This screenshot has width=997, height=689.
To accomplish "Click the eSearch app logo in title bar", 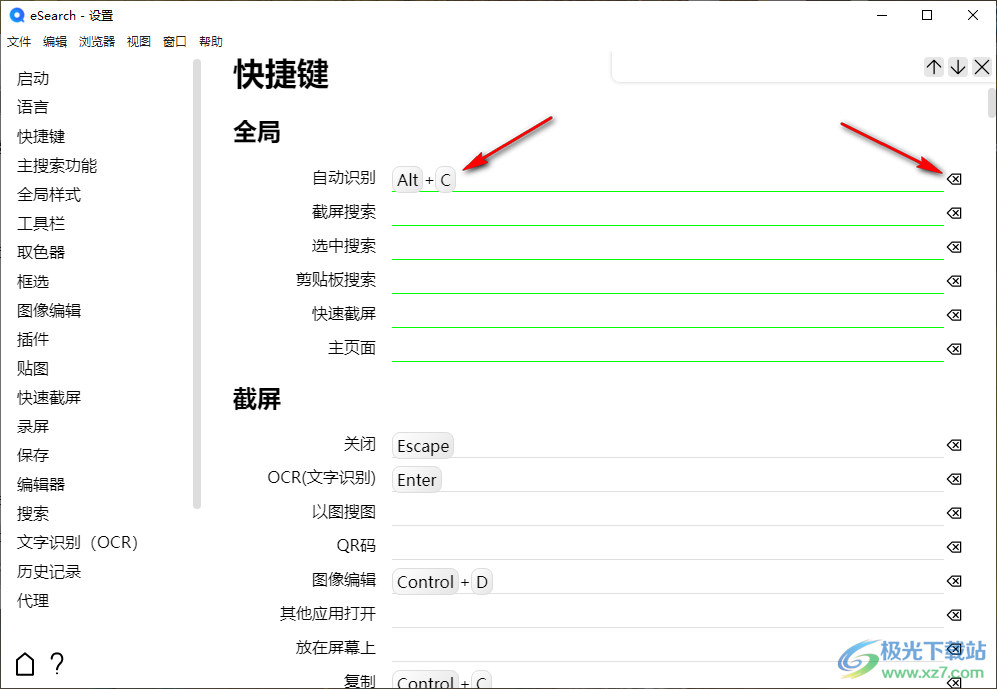I will tap(17, 15).
